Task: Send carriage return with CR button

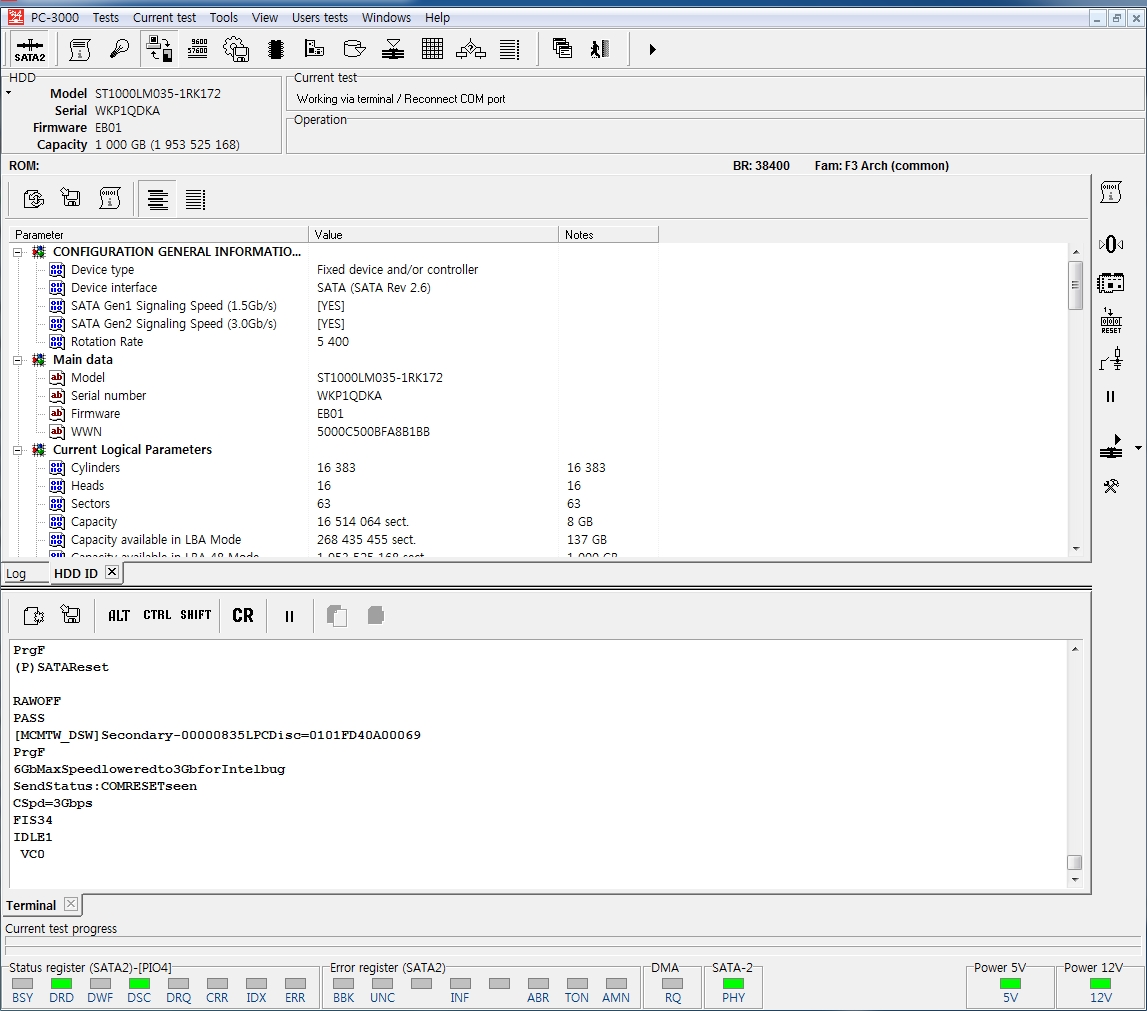Action: [243, 616]
